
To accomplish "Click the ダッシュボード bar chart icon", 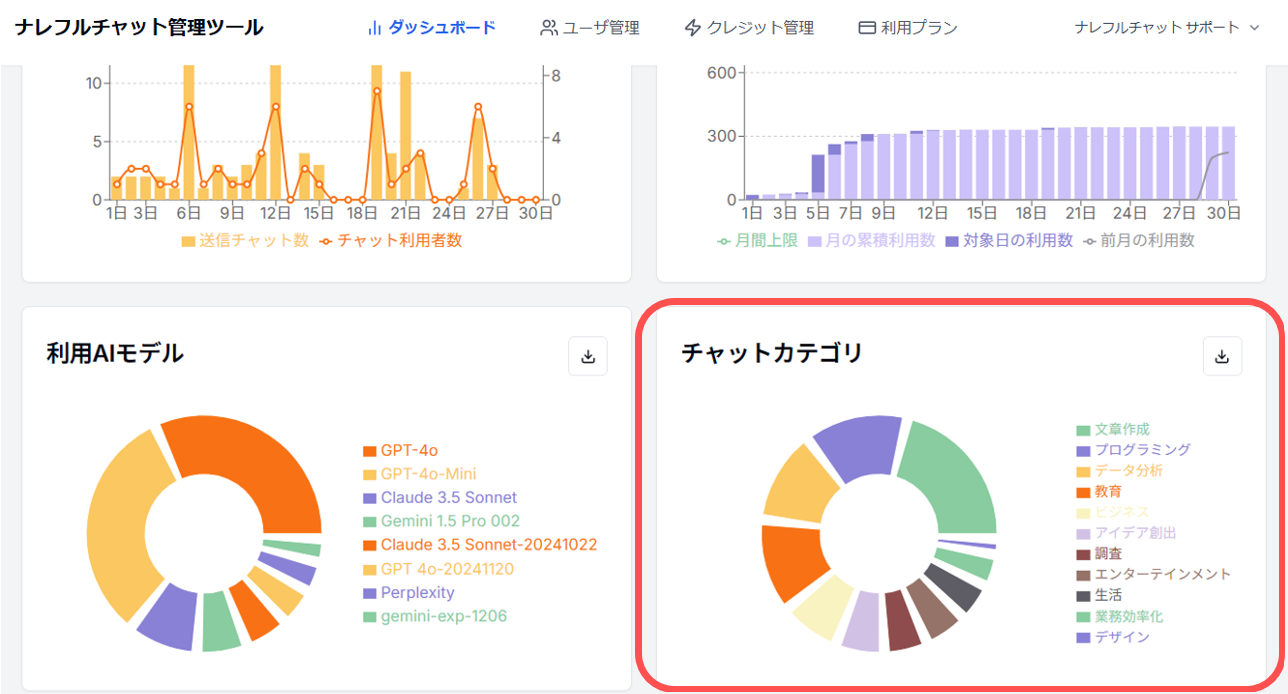I will (x=375, y=28).
